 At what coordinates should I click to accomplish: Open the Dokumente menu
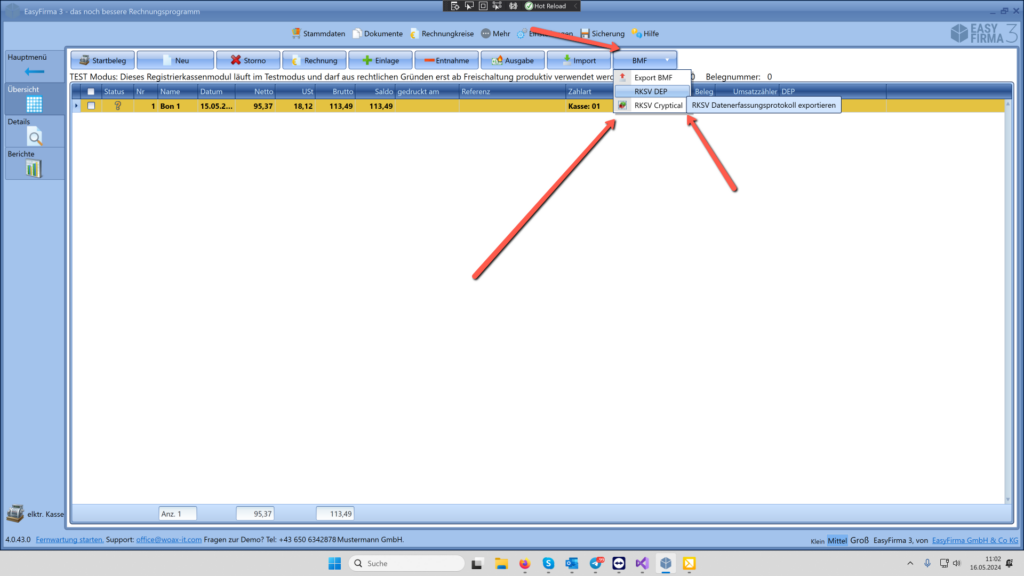pyautogui.click(x=377, y=33)
